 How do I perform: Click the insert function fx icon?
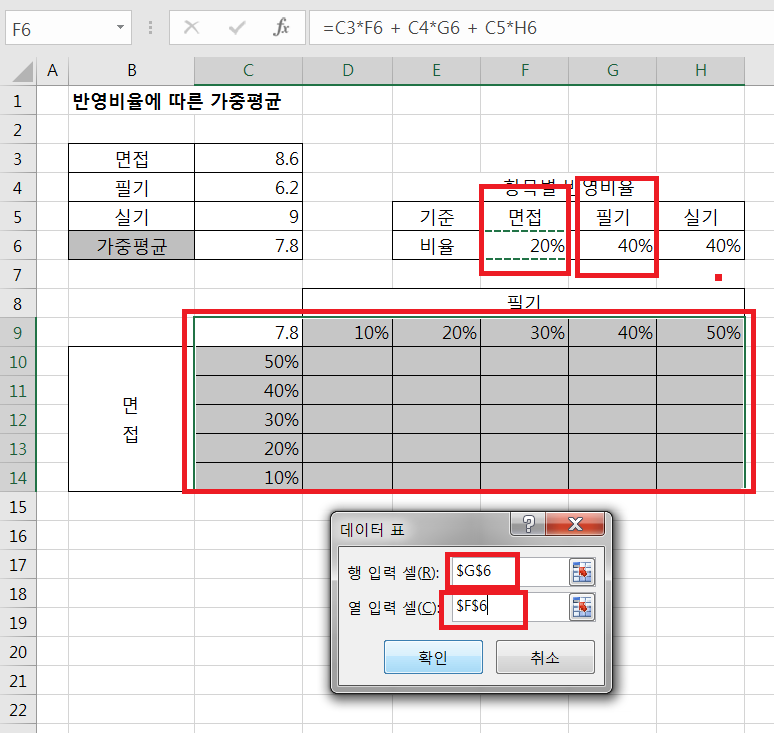(x=282, y=28)
